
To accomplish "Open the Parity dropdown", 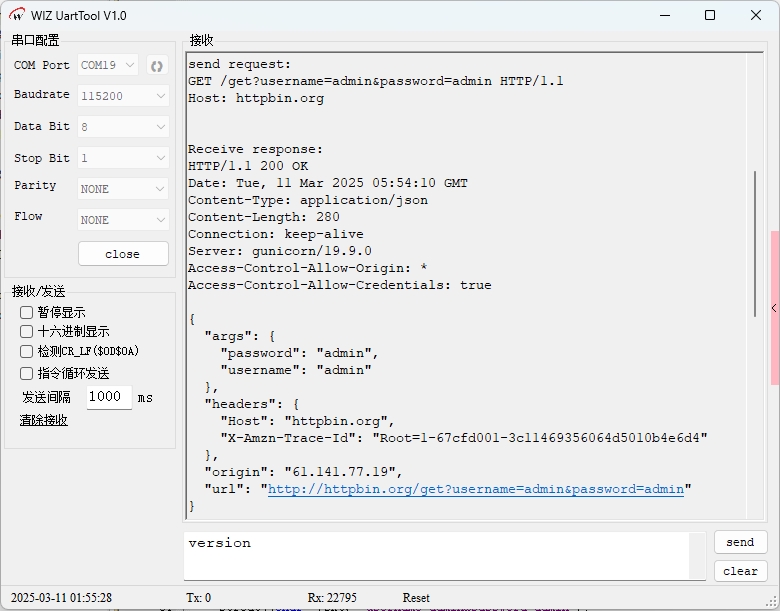I will pyautogui.click(x=123, y=189).
